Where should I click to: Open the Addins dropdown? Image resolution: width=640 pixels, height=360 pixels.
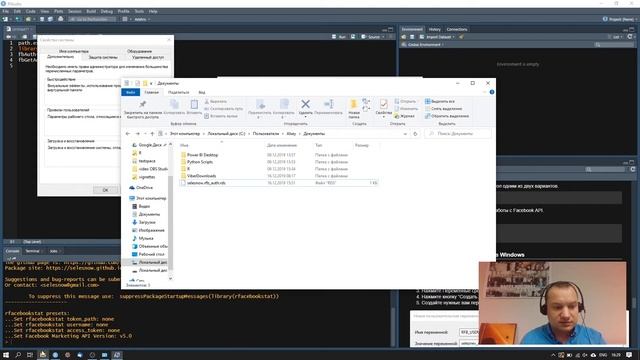pos(142,19)
